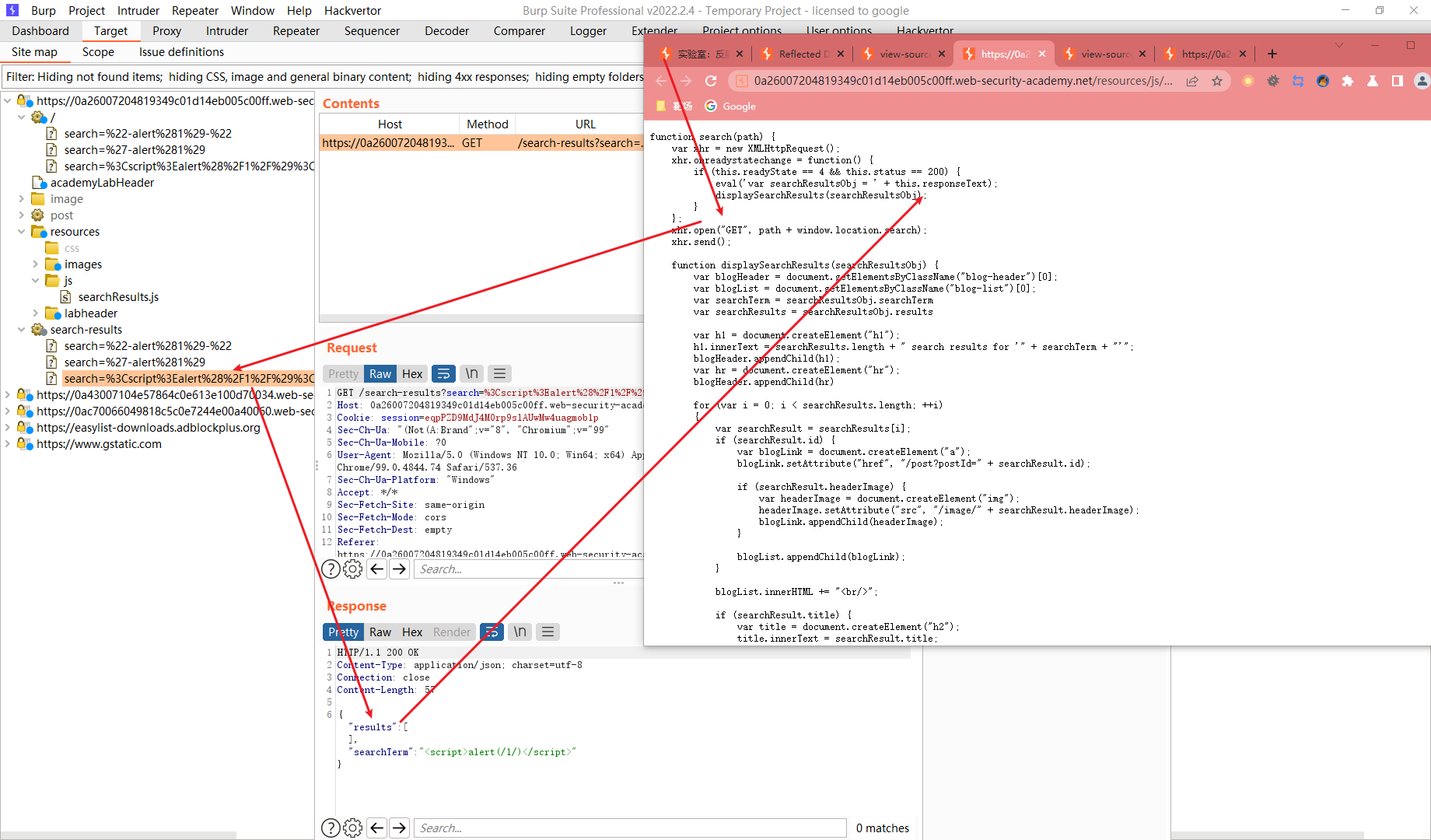Open the Request editor settings gear icon
The image size is (1431, 840).
pos(353,569)
